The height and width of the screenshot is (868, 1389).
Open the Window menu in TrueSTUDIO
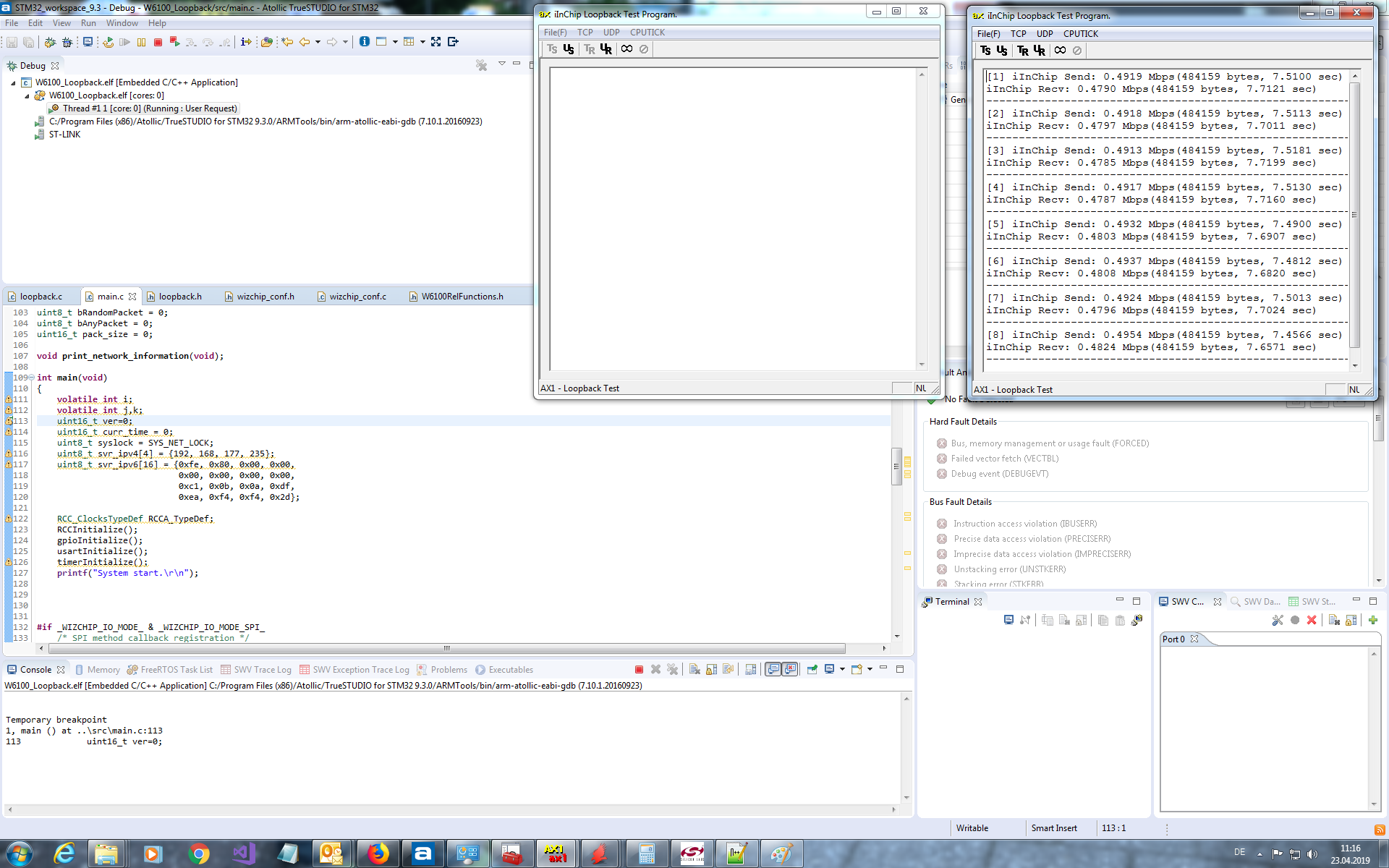122,23
